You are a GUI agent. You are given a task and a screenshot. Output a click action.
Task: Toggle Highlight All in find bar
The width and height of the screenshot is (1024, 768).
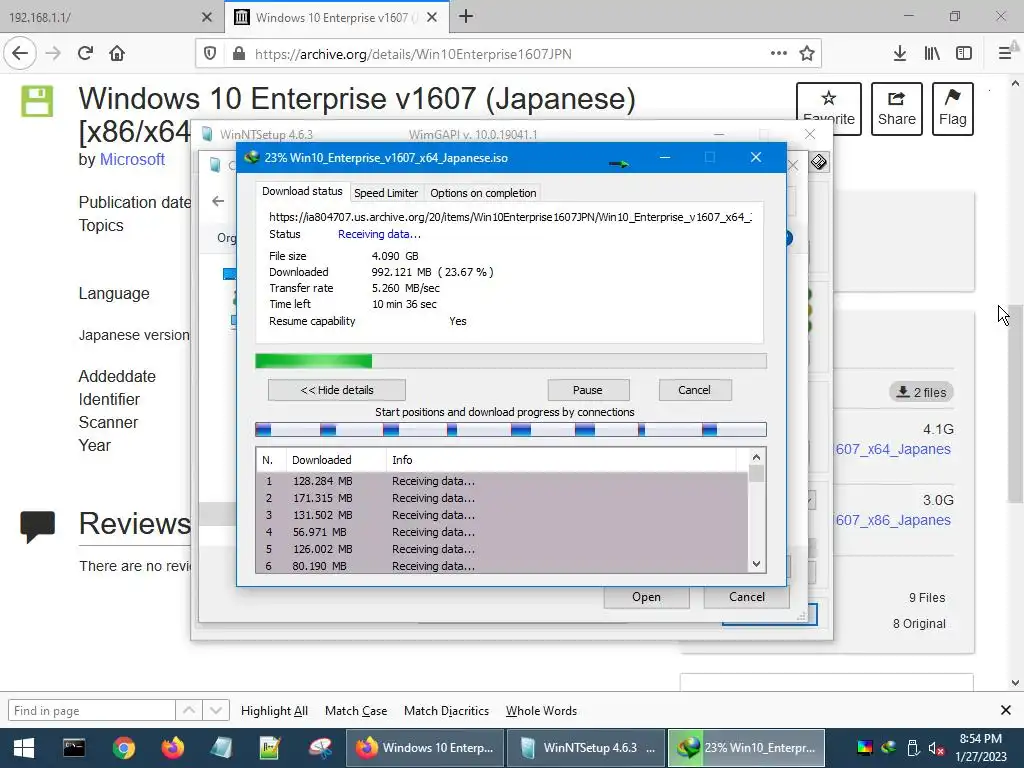[x=274, y=711]
